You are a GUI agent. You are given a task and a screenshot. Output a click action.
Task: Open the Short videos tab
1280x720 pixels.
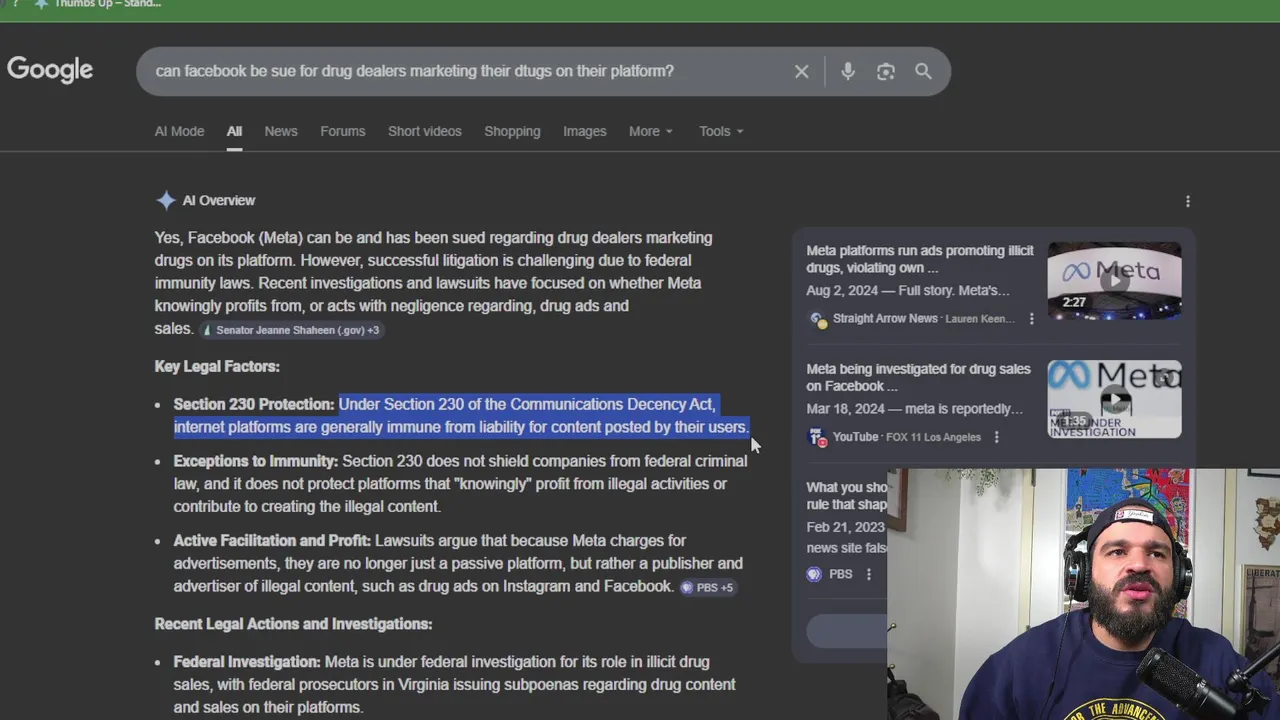pyautogui.click(x=424, y=131)
